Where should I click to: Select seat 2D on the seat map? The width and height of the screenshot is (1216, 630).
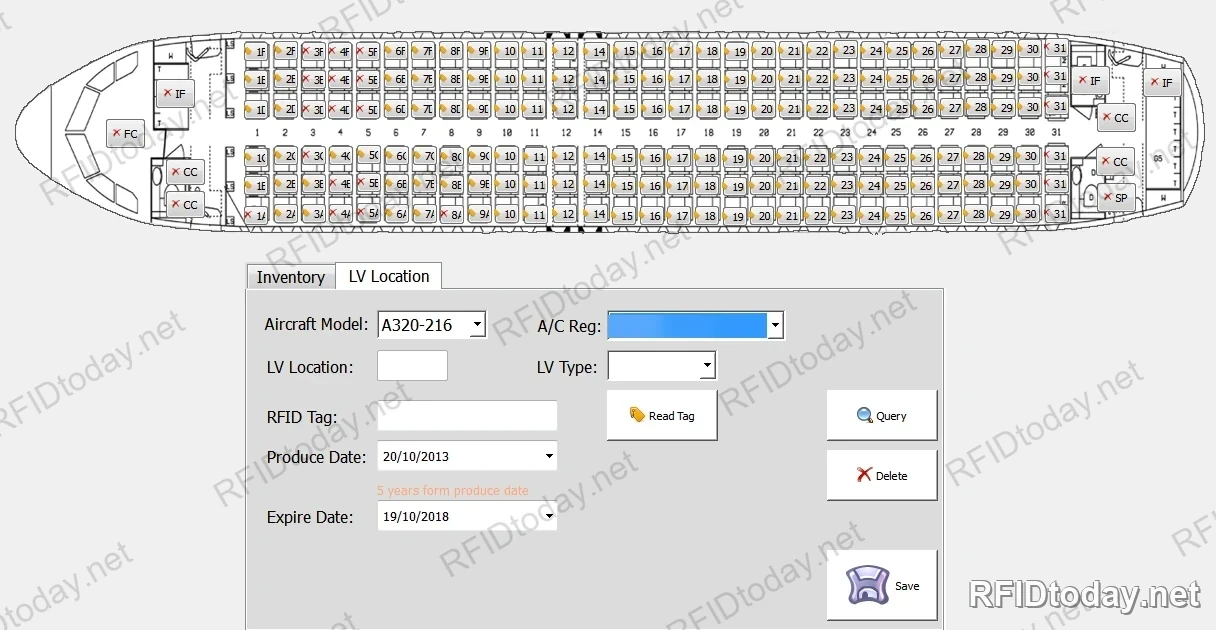point(285,109)
